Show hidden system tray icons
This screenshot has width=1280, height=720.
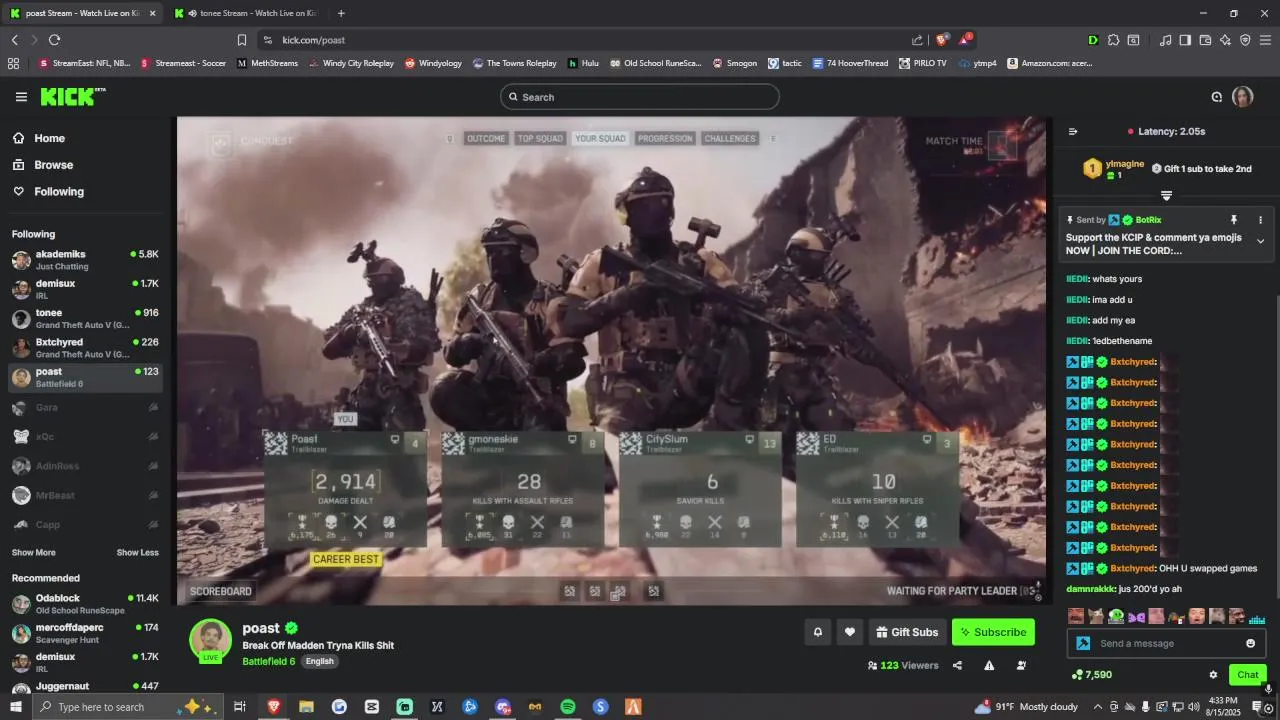pos(1098,707)
